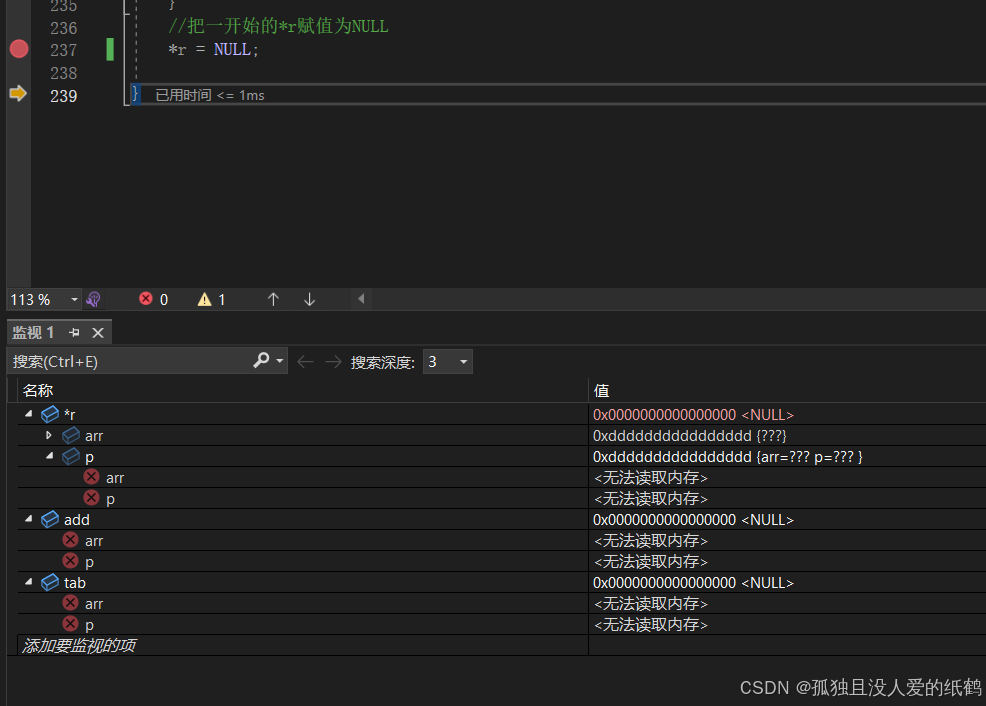Screen dimensions: 986x706
Task: Open the 搜索深度 dropdown showing 3
Action: 448,361
